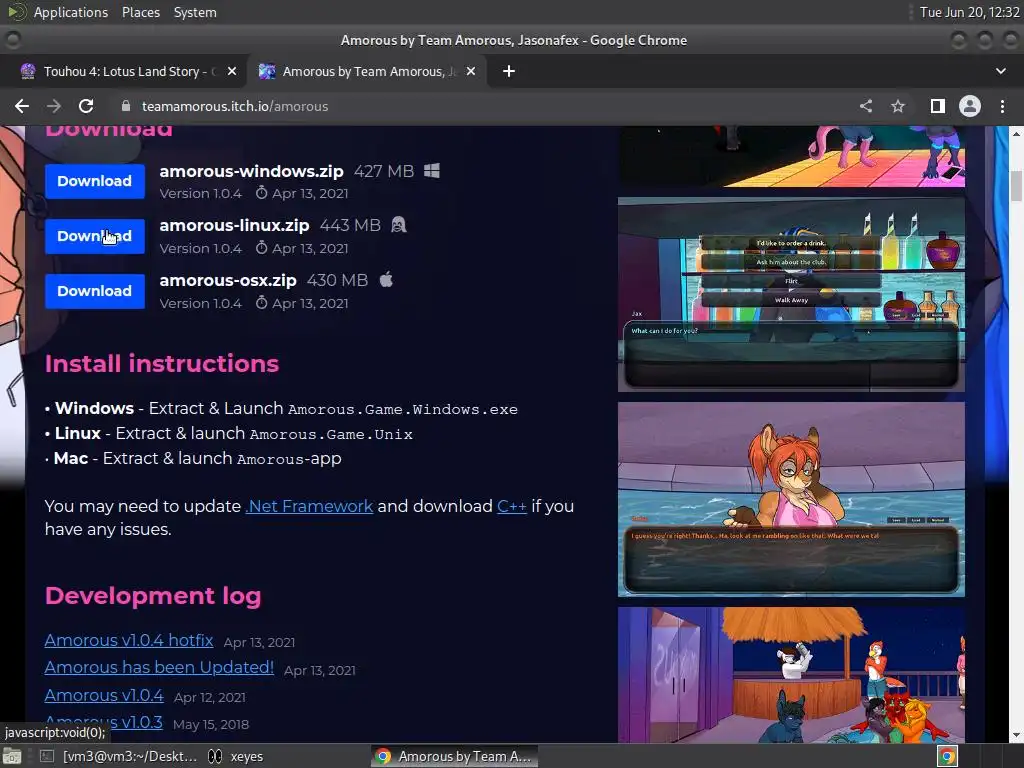Open a new browser tab
The width and height of the screenshot is (1024, 768).
click(509, 71)
